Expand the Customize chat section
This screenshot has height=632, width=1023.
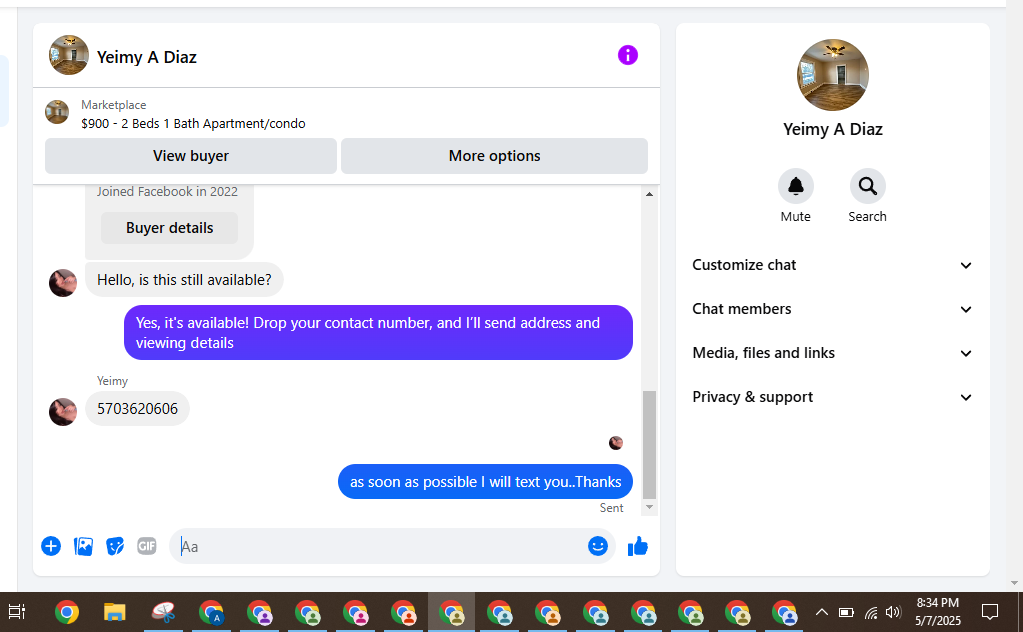pyautogui.click(x=832, y=265)
